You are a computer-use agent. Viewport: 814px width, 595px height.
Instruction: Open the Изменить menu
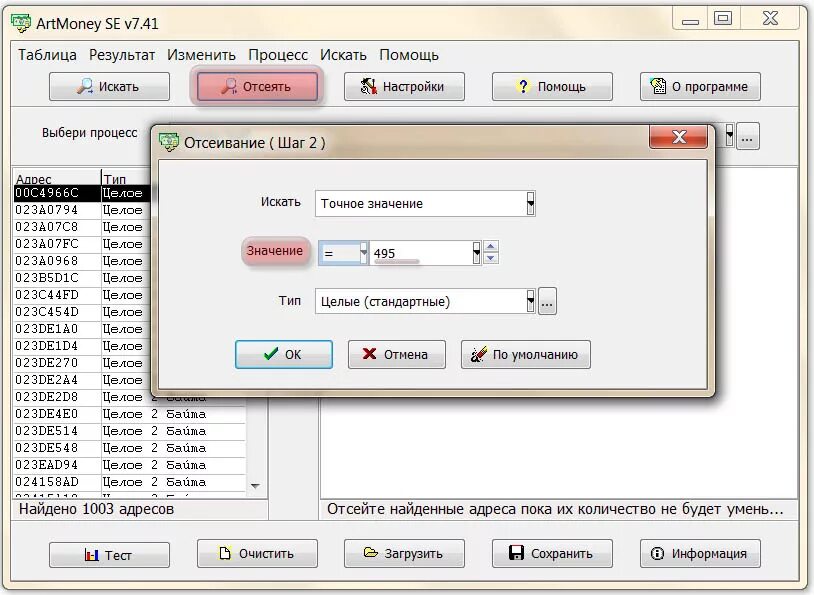pyautogui.click(x=201, y=55)
